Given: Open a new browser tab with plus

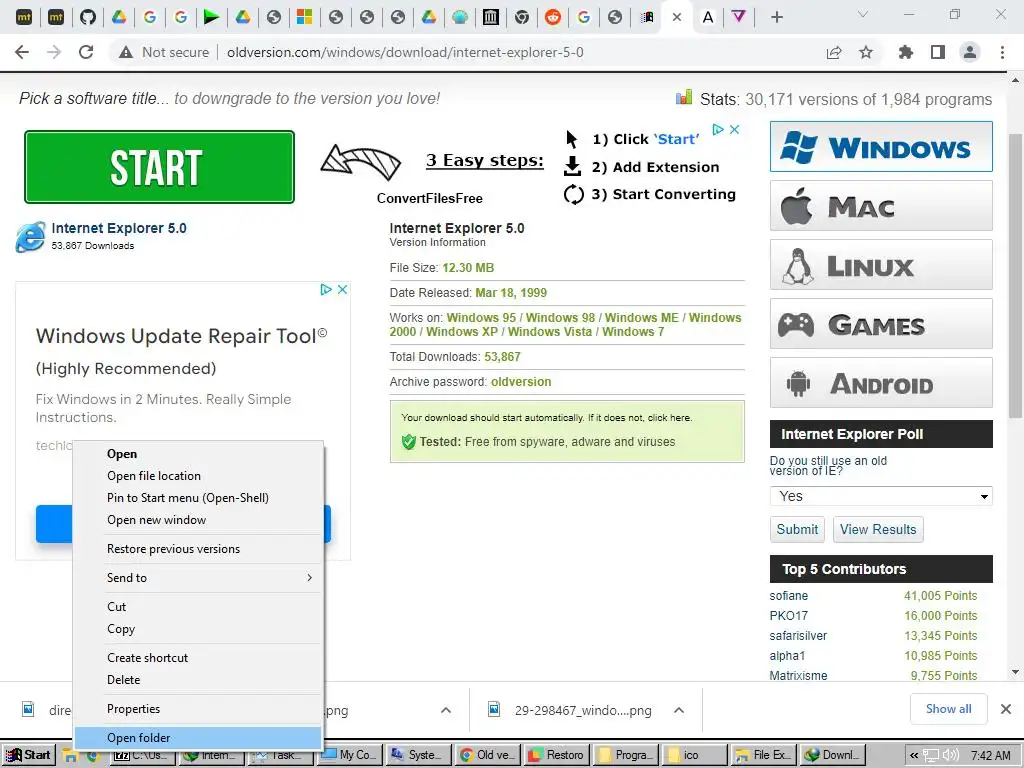Looking at the screenshot, I should (776, 17).
